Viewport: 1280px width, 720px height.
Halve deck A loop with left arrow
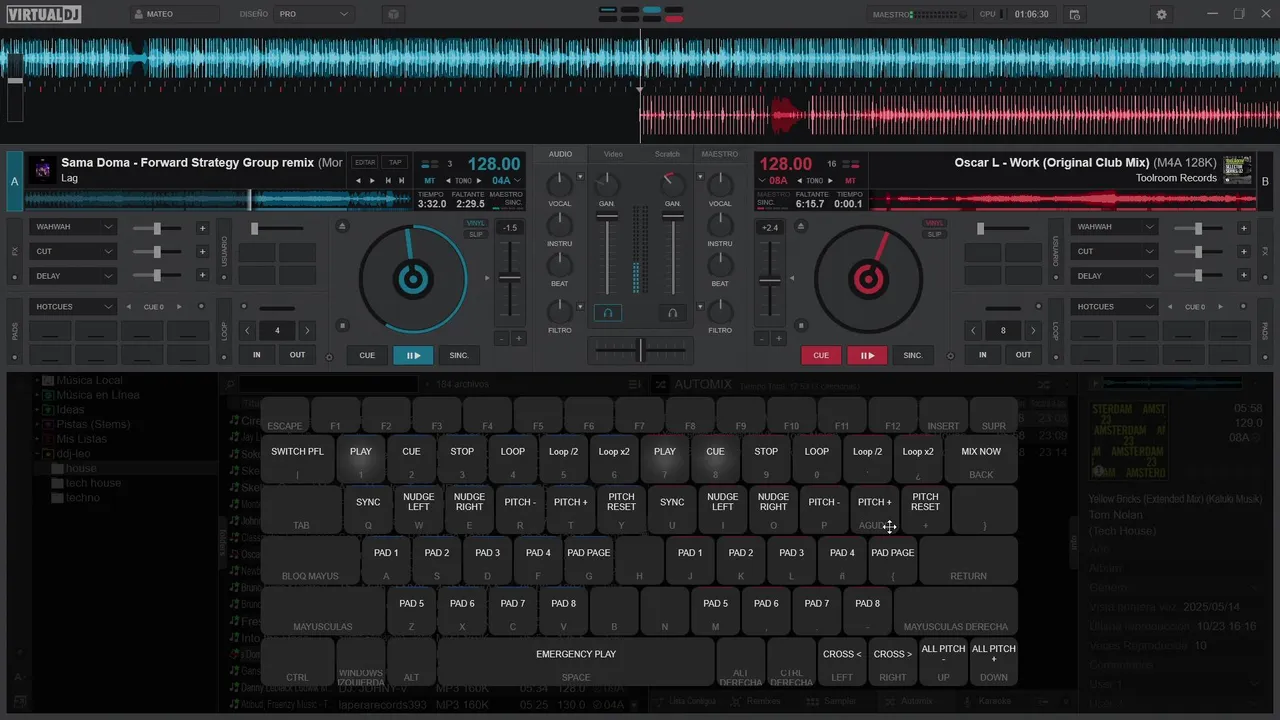(x=248, y=330)
